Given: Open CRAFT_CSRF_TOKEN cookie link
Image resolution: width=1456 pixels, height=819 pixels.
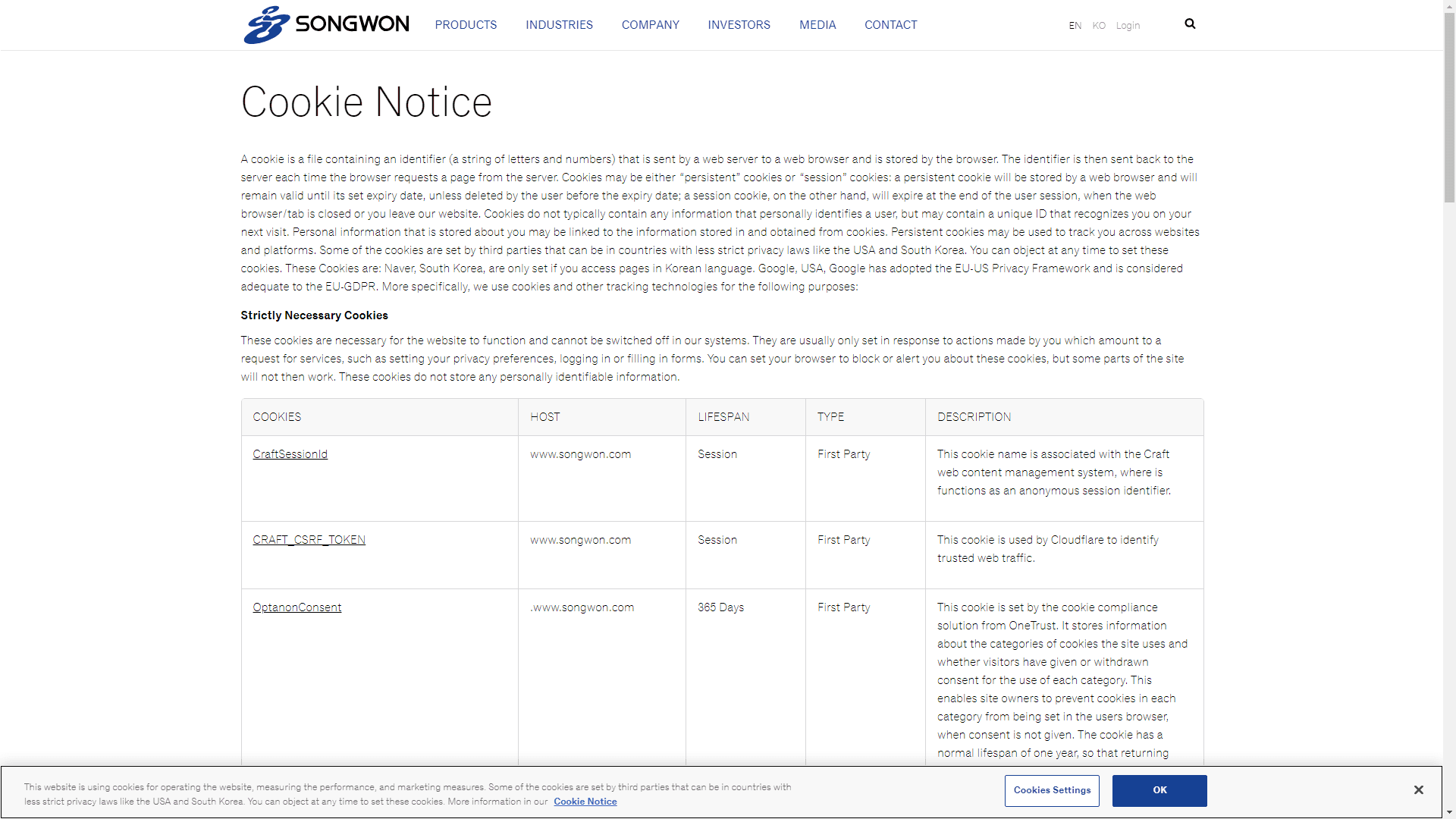Looking at the screenshot, I should point(309,540).
